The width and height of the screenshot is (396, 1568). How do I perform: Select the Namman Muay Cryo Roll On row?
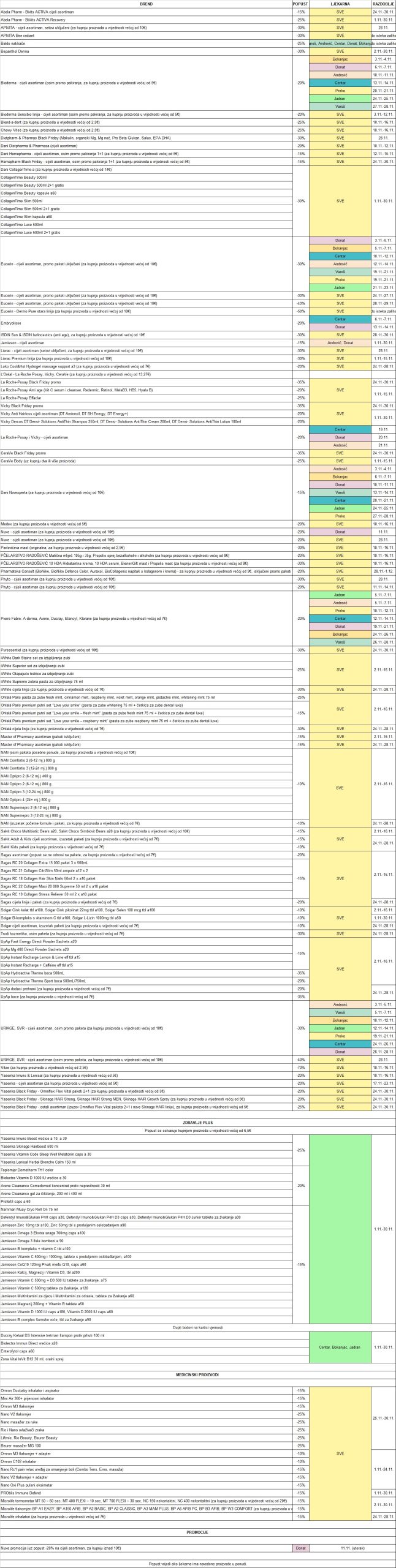(29, 1209)
